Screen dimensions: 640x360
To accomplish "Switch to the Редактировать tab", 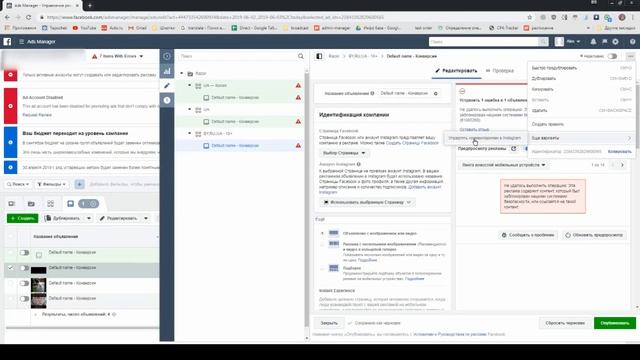I will tap(456, 71).
